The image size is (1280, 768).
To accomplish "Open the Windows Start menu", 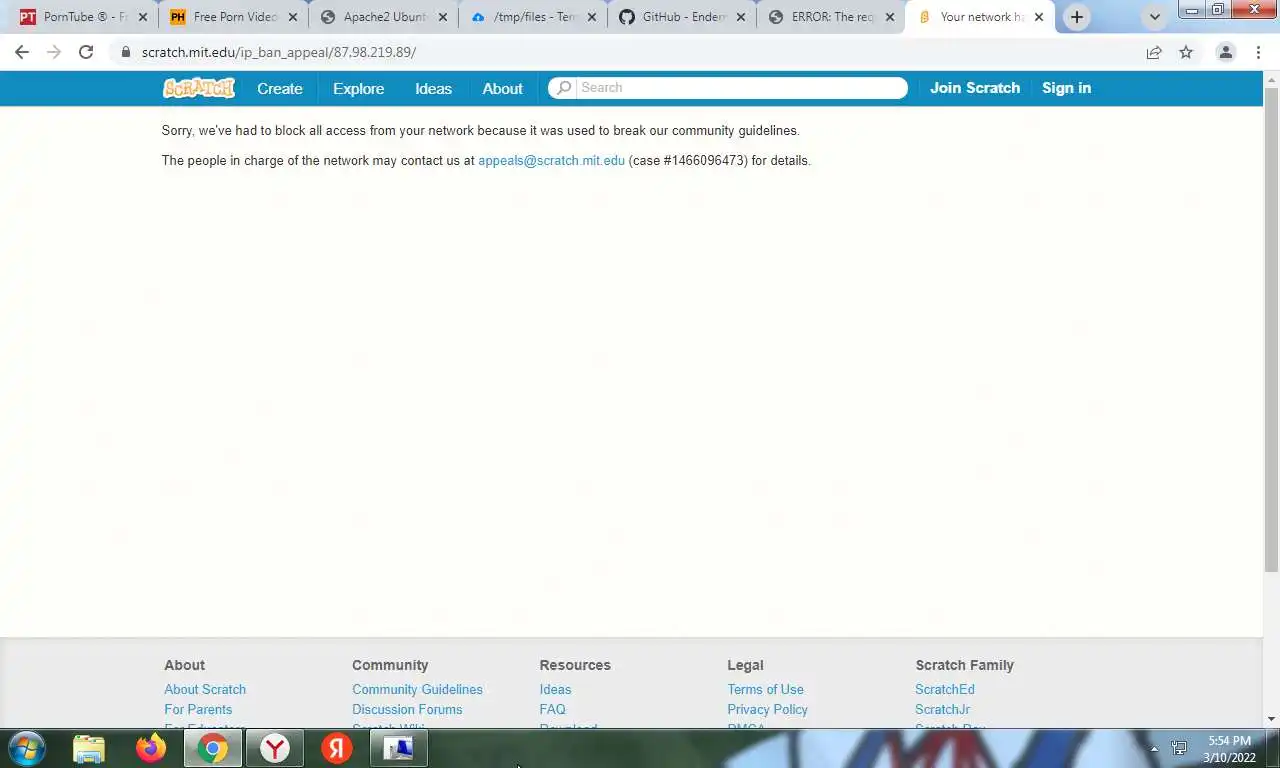I will 27,748.
